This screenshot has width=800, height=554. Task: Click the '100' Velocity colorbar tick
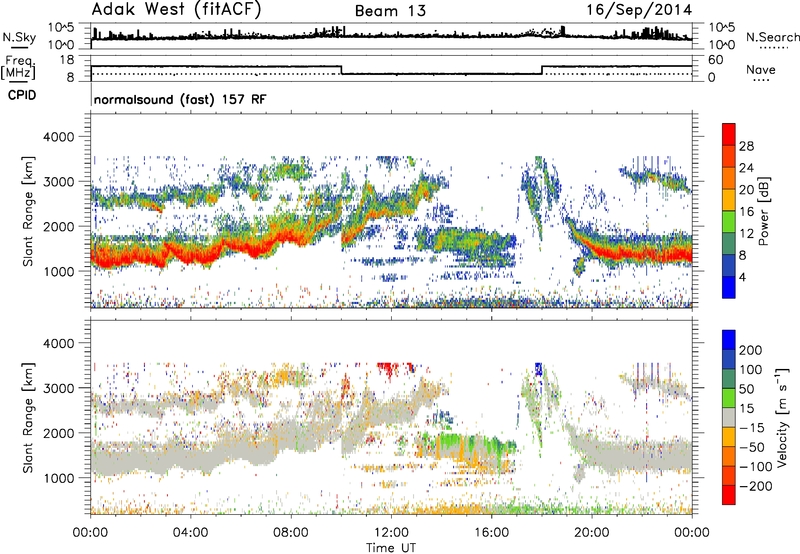pyautogui.click(x=751, y=369)
